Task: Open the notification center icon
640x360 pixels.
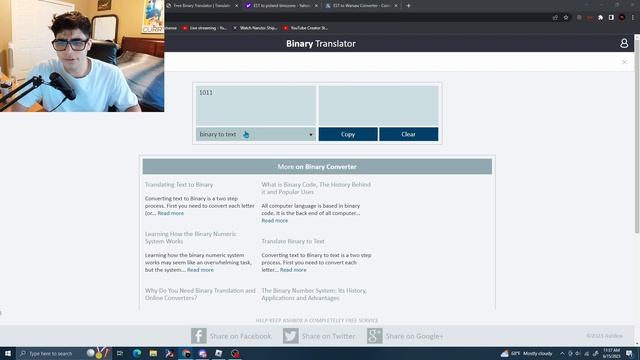Action: 629,353
